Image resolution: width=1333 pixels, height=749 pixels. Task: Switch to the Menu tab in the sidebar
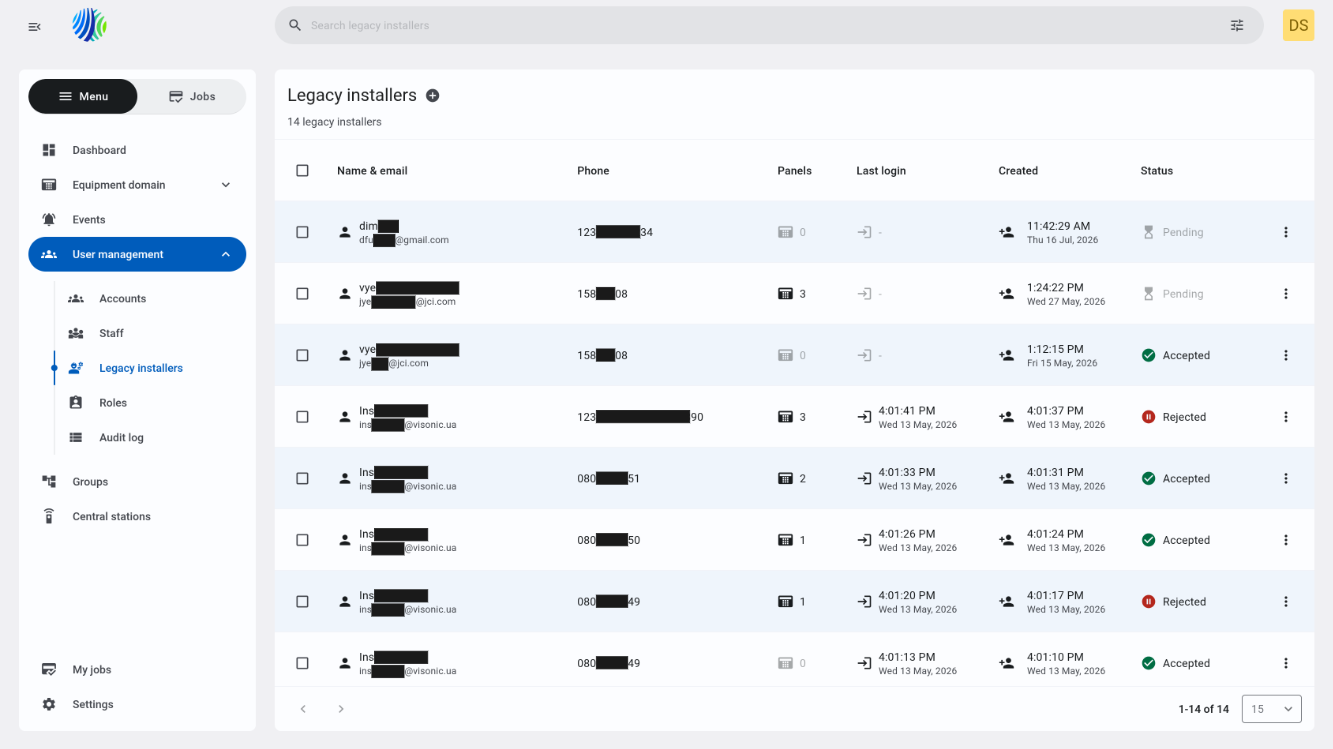click(x=83, y=96)
